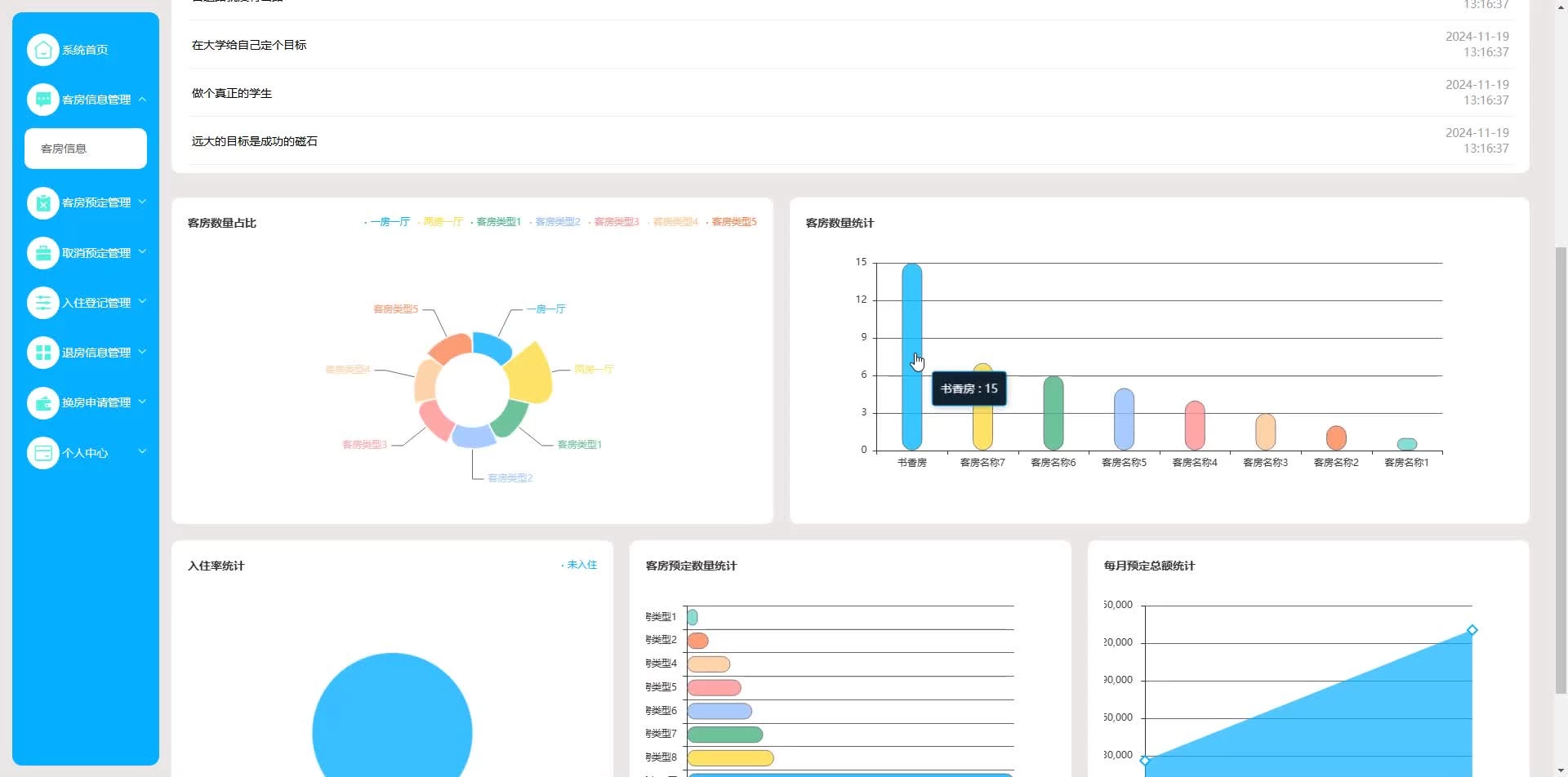Image resolution: width=1568 pixels, height=777 pixels.
Task: Click the 客房数量占比 chart title
Action: (222, 223)
